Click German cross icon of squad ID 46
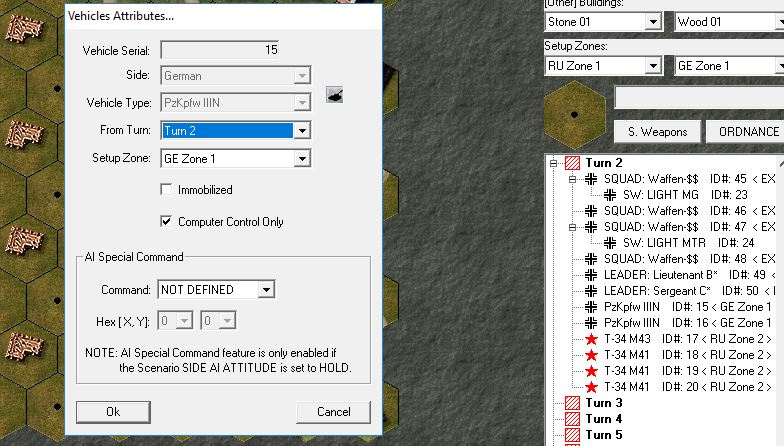 591,211
